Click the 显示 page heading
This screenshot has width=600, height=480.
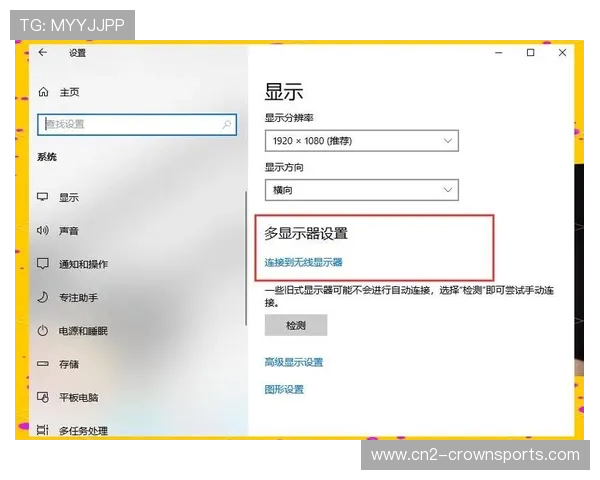[x=284, y=92]
